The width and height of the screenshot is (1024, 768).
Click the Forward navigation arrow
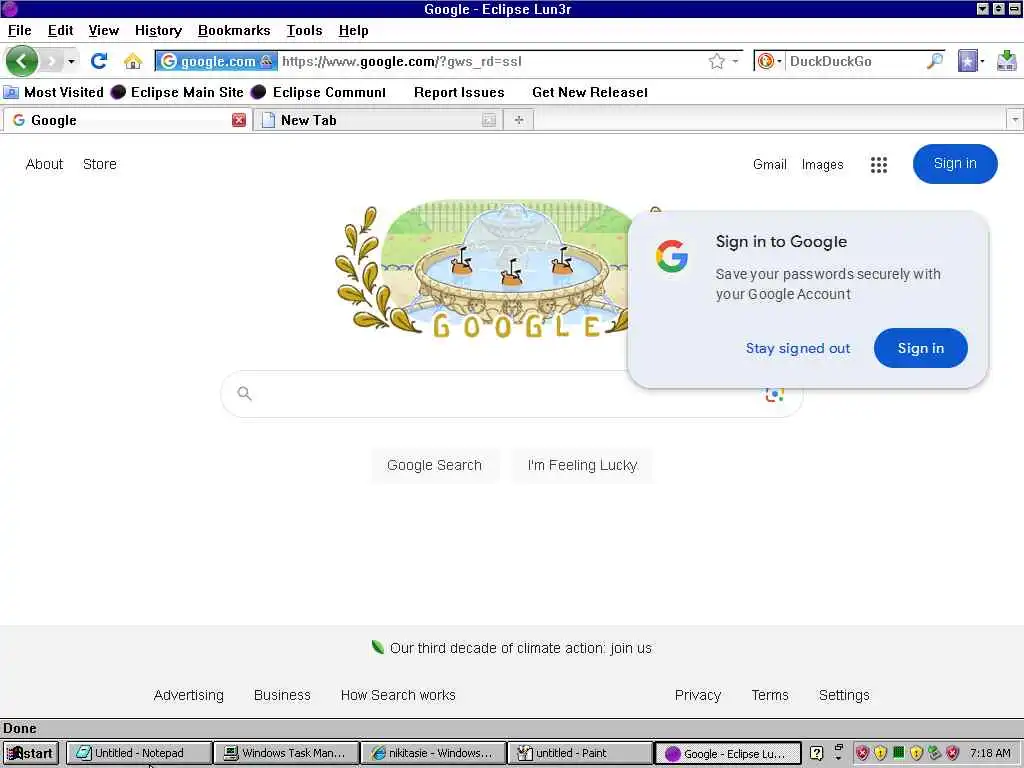(x=52, y=61)
